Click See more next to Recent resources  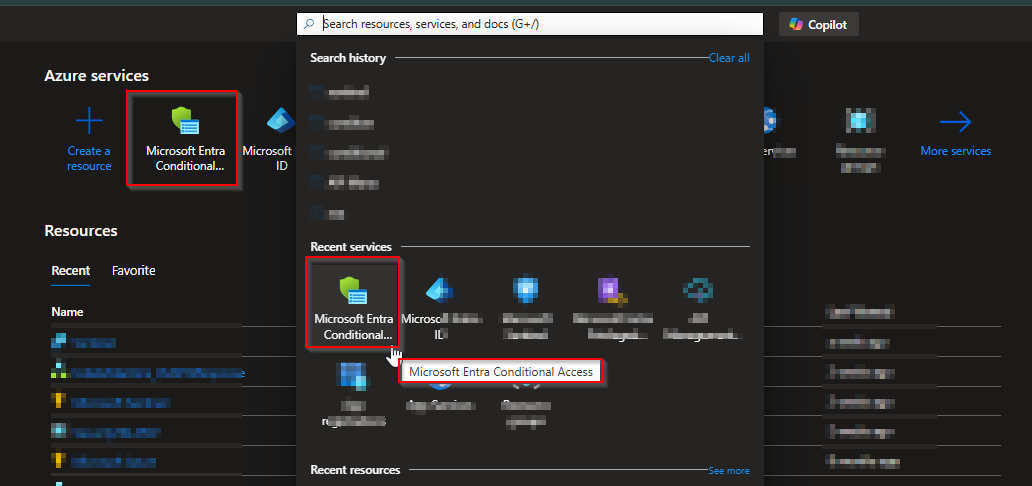(x=728, y=470)
